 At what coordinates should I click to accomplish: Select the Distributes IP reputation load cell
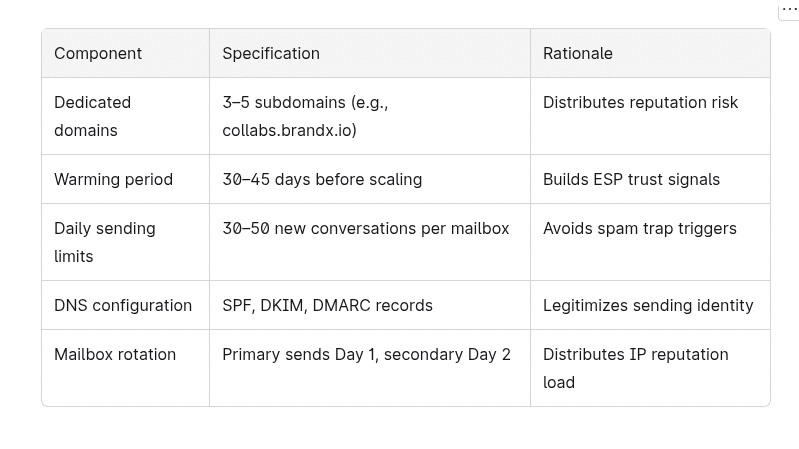[x=635, y=368]
